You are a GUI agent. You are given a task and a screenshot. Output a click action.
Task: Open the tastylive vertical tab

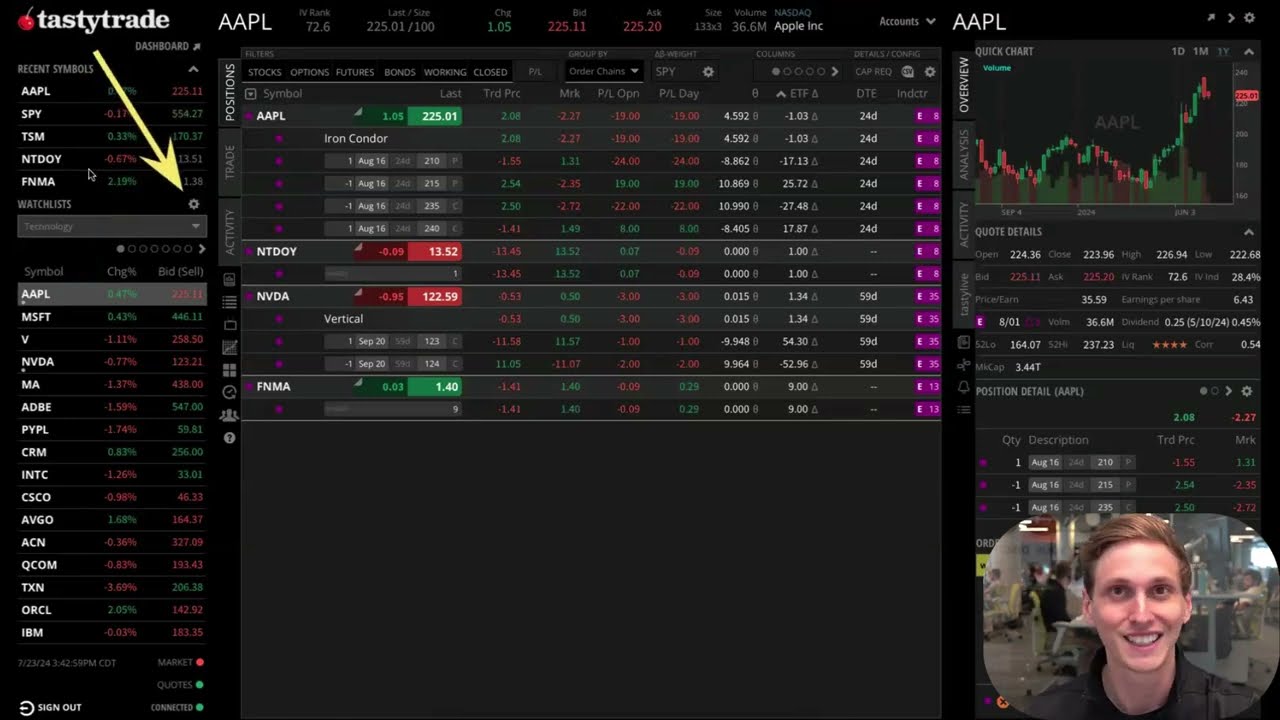(x=964, y=294)
